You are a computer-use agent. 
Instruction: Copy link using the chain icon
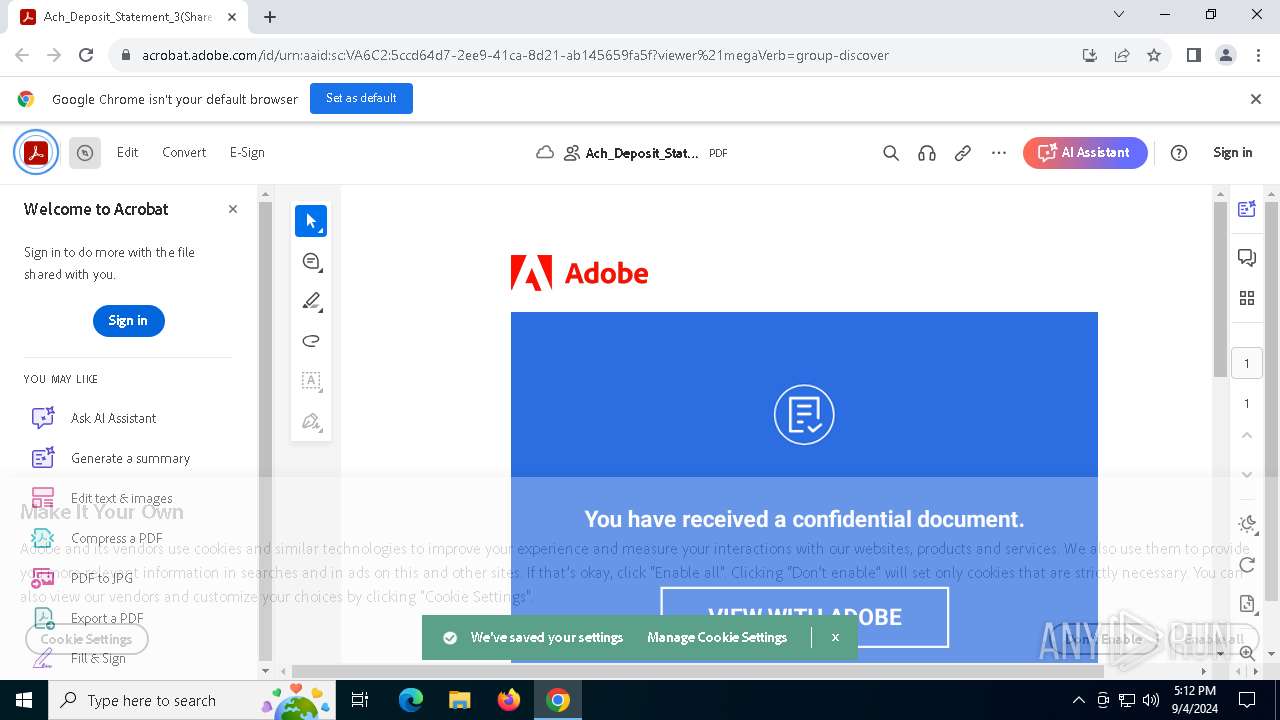[x=963, y=153]
